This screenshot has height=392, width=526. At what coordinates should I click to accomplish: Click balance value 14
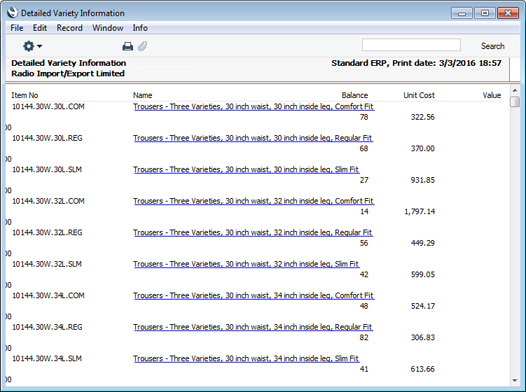coord(364,212)
